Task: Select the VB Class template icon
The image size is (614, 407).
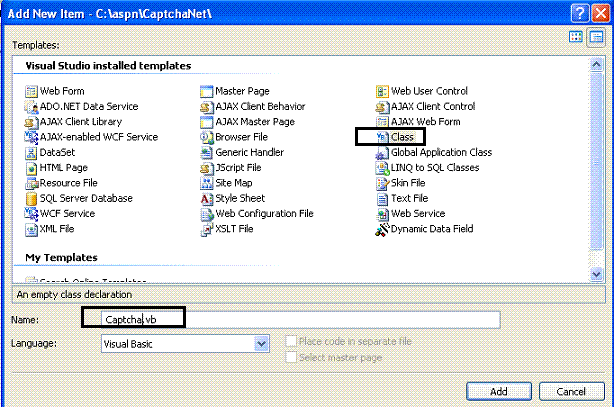Action: tap(382, 137)
